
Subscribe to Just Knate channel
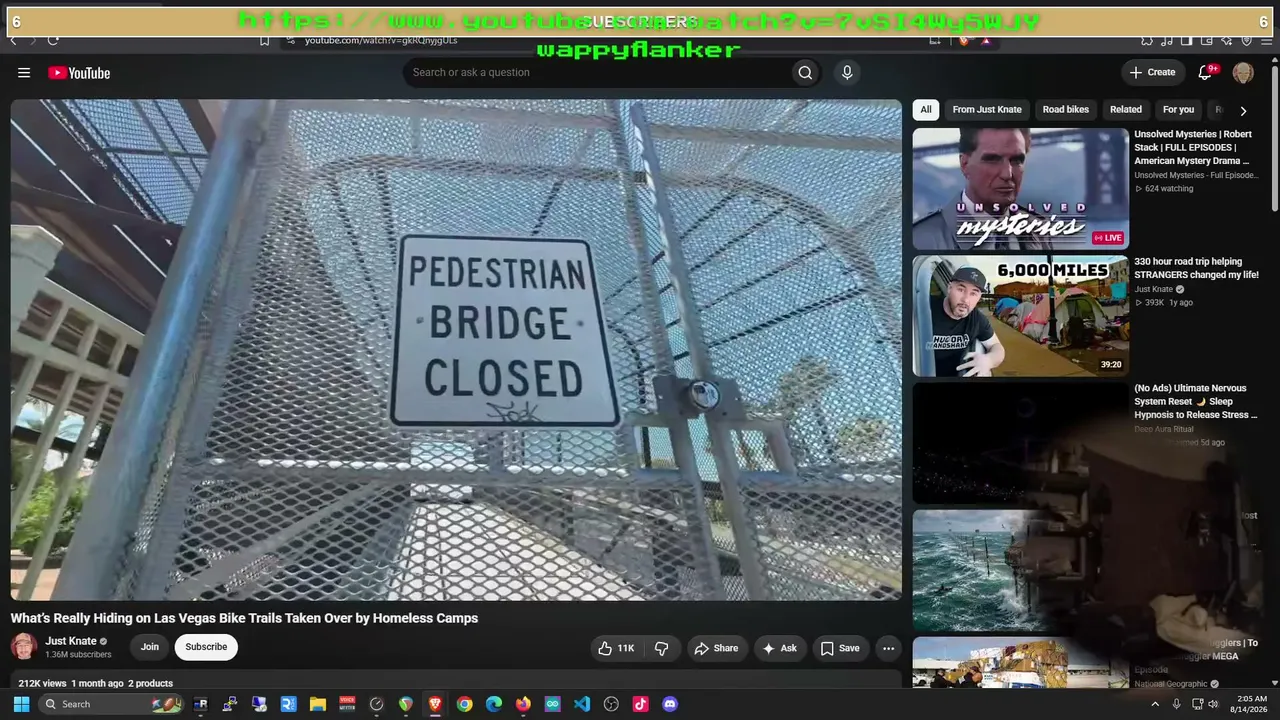[206, 647]
